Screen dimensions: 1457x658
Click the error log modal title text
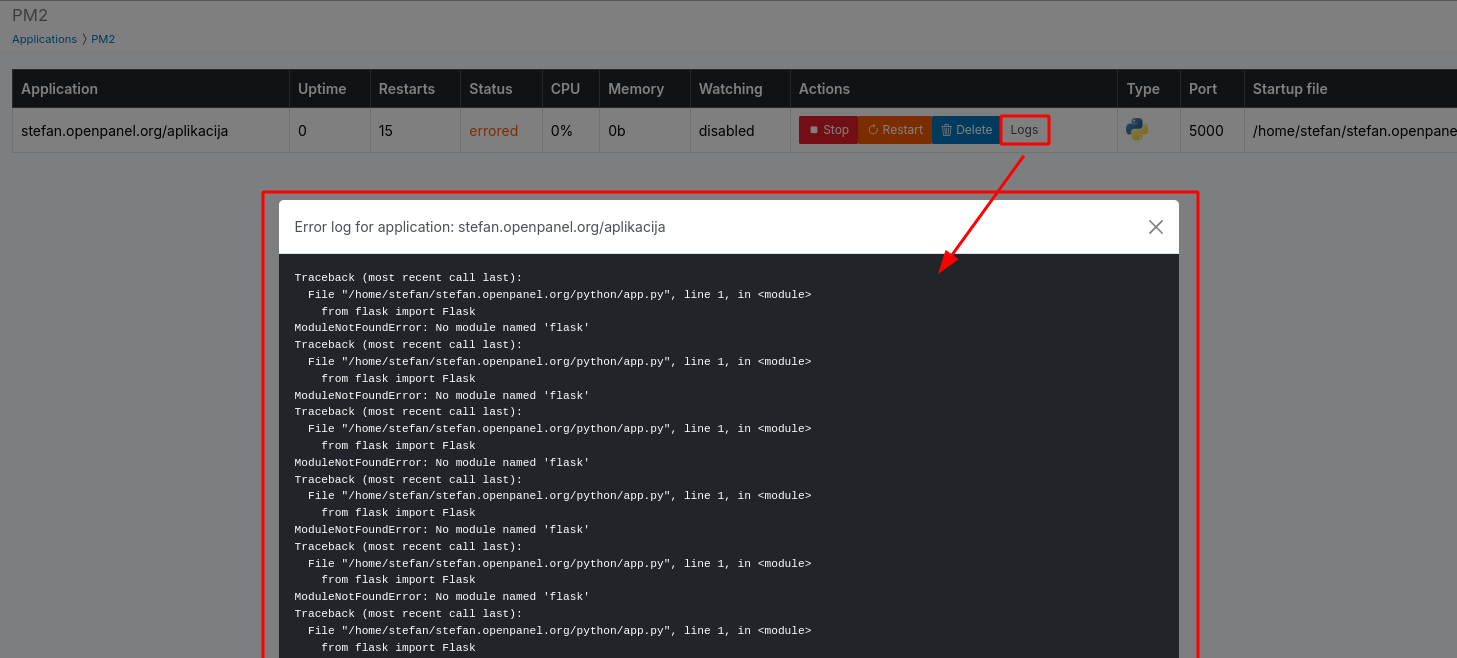[x=480, y=227]
